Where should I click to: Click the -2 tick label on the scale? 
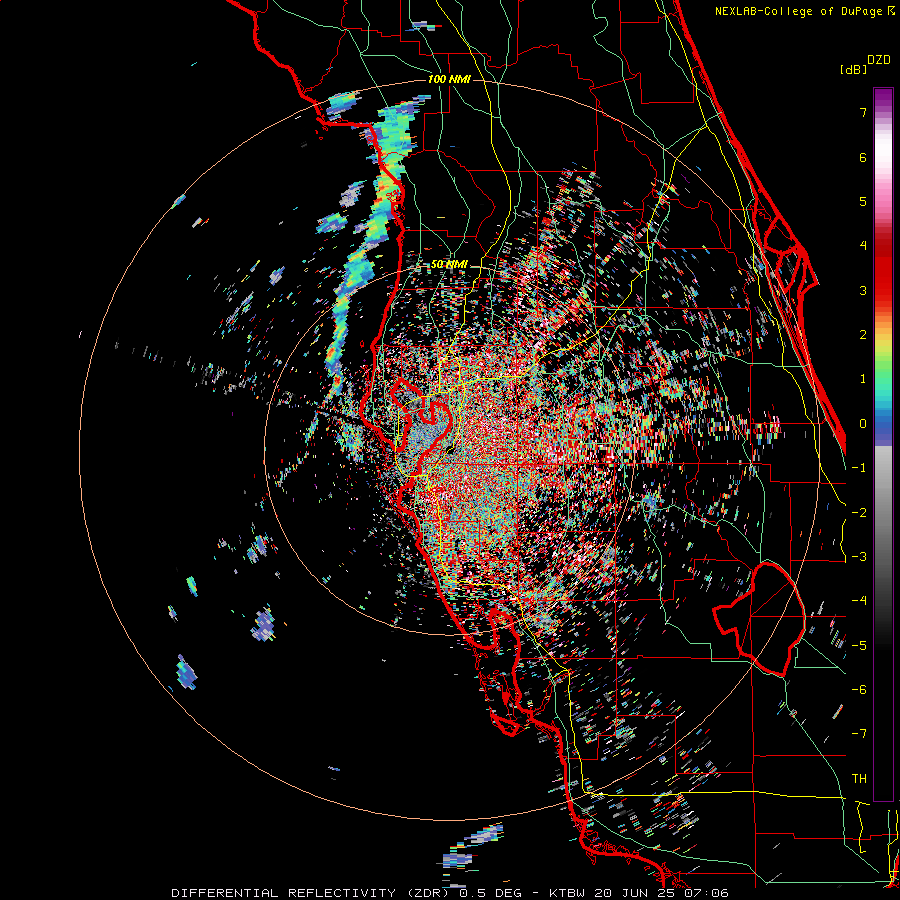point(859,513)
